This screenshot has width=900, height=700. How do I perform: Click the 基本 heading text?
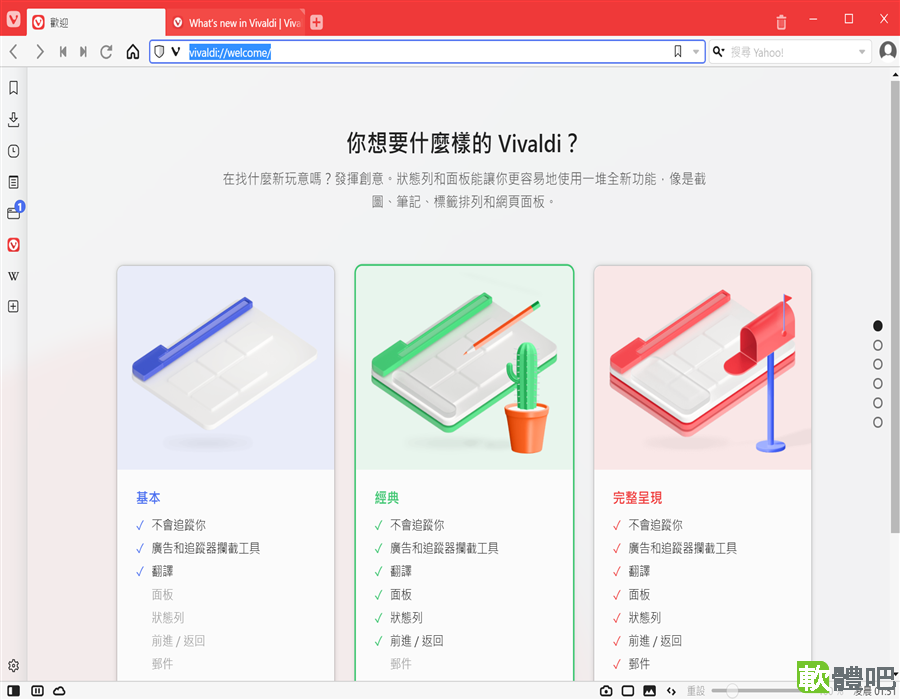[148, 498]
